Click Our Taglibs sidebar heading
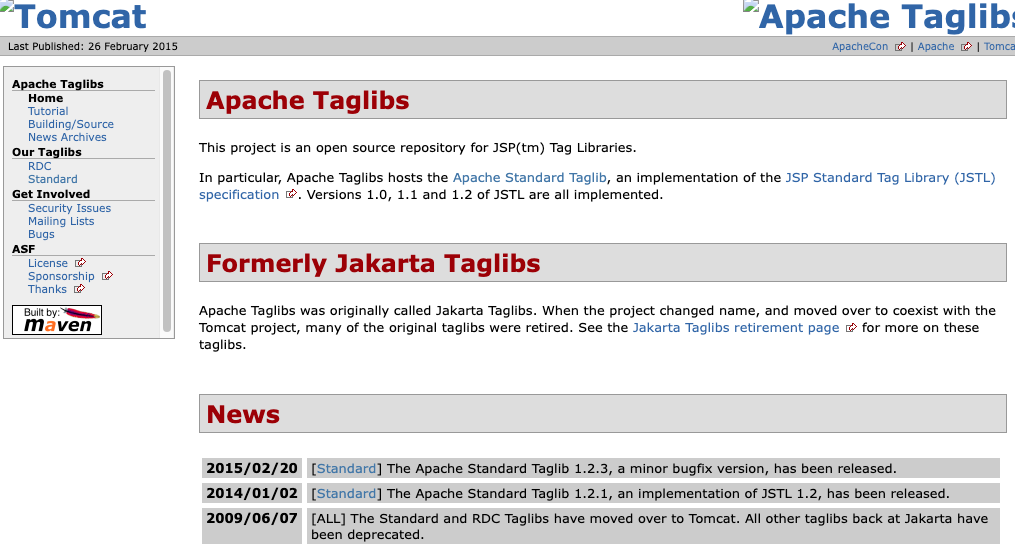 (47, 152)
